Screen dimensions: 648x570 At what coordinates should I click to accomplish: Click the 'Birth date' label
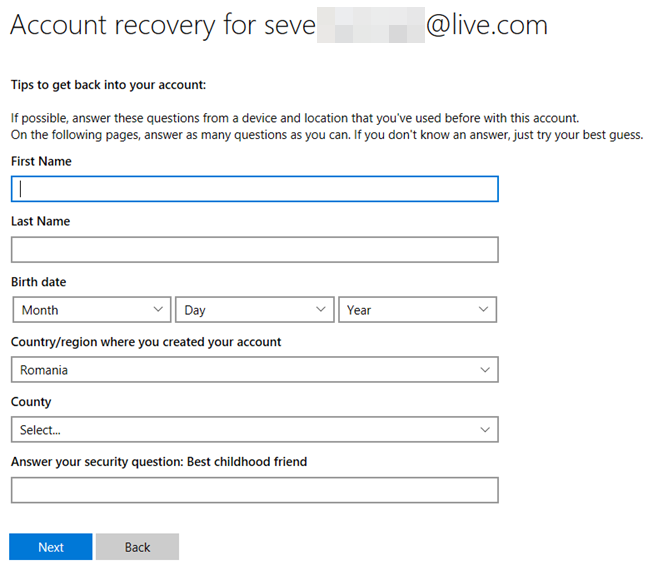click(x=38, y=282)
